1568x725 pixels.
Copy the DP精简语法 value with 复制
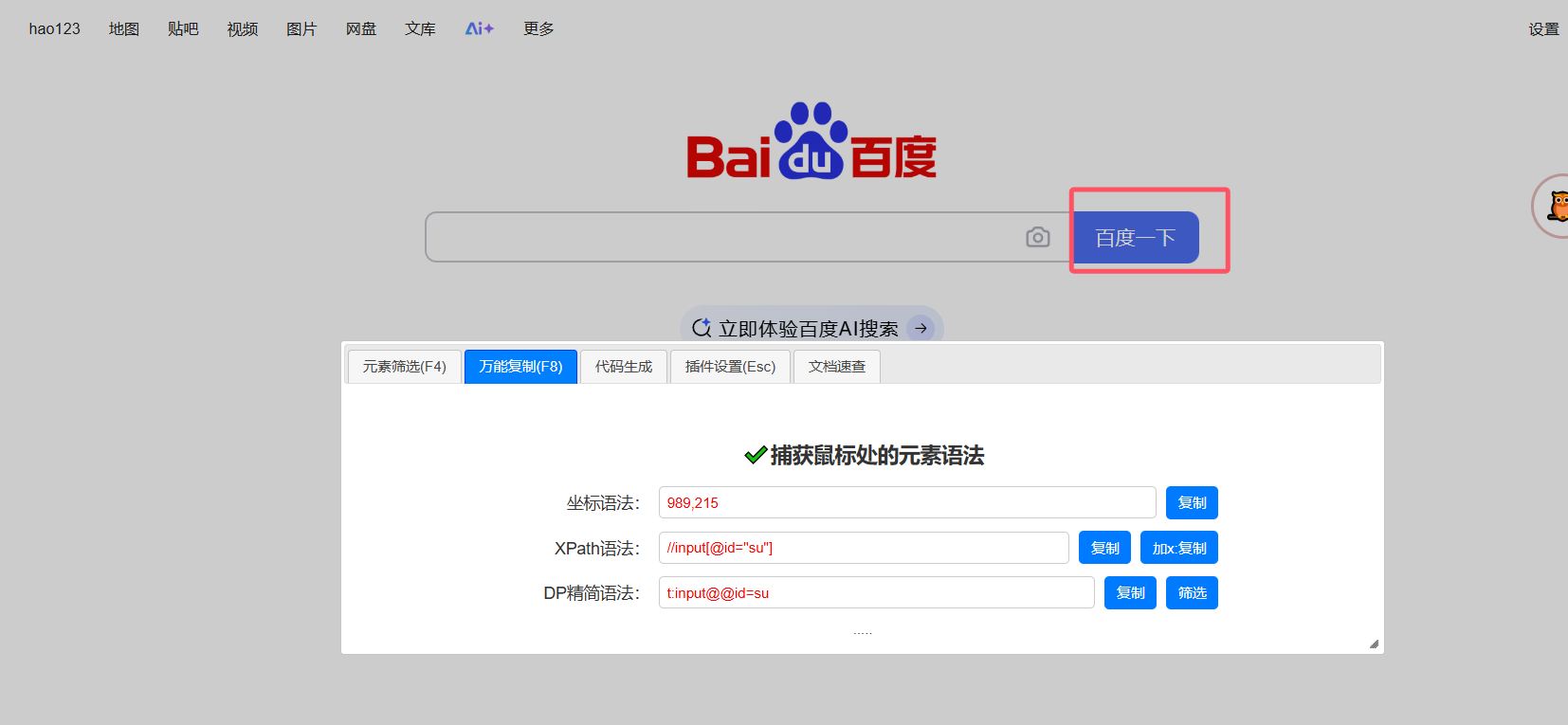[1130, 592]
